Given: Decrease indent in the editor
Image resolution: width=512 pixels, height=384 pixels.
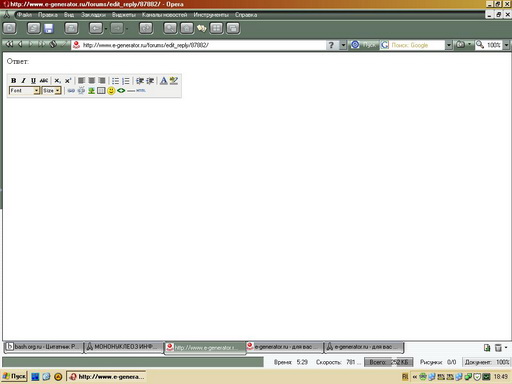Looking at the screenshot, I should (140, 81).
